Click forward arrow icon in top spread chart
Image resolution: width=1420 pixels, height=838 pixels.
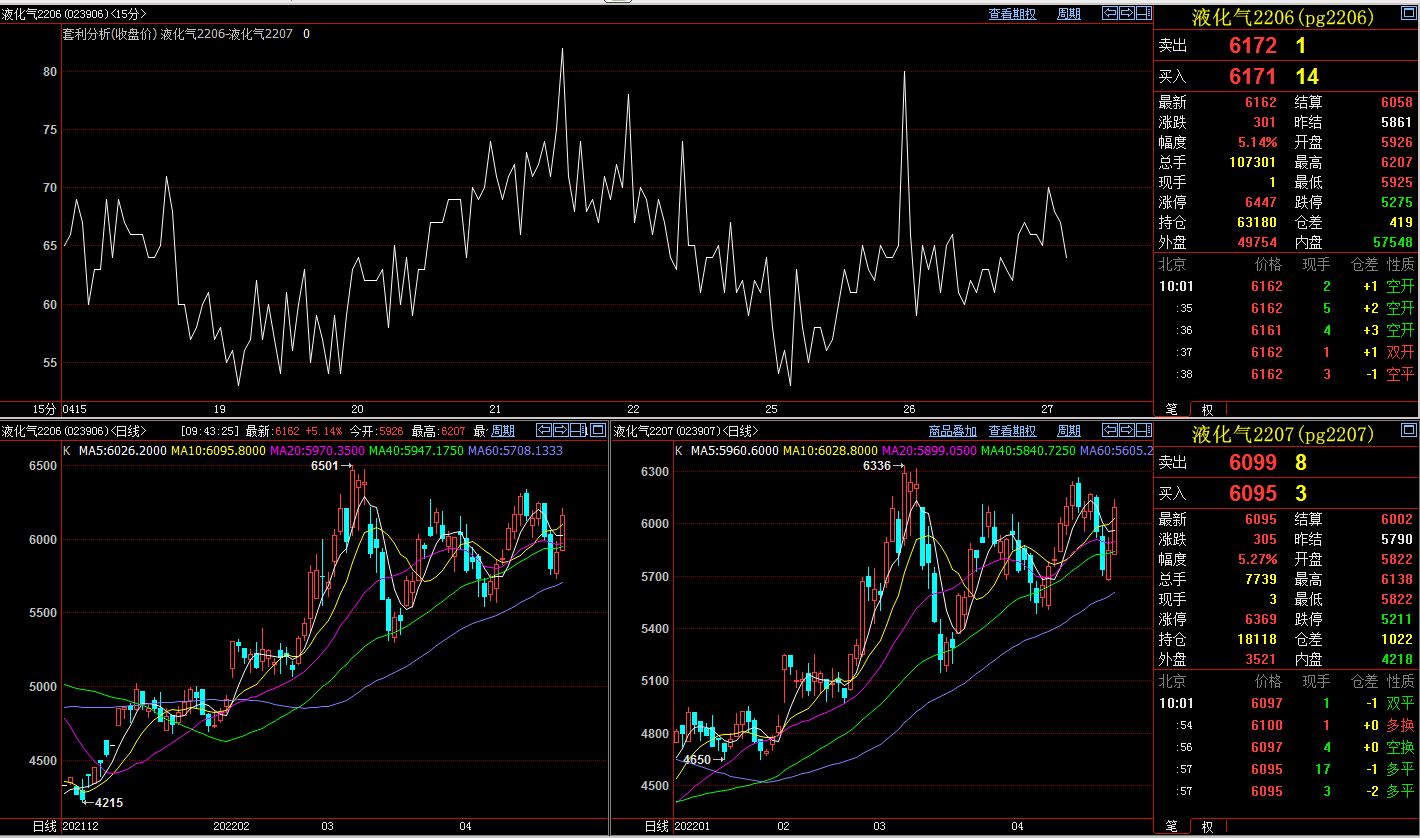[x=1127, y=13]
